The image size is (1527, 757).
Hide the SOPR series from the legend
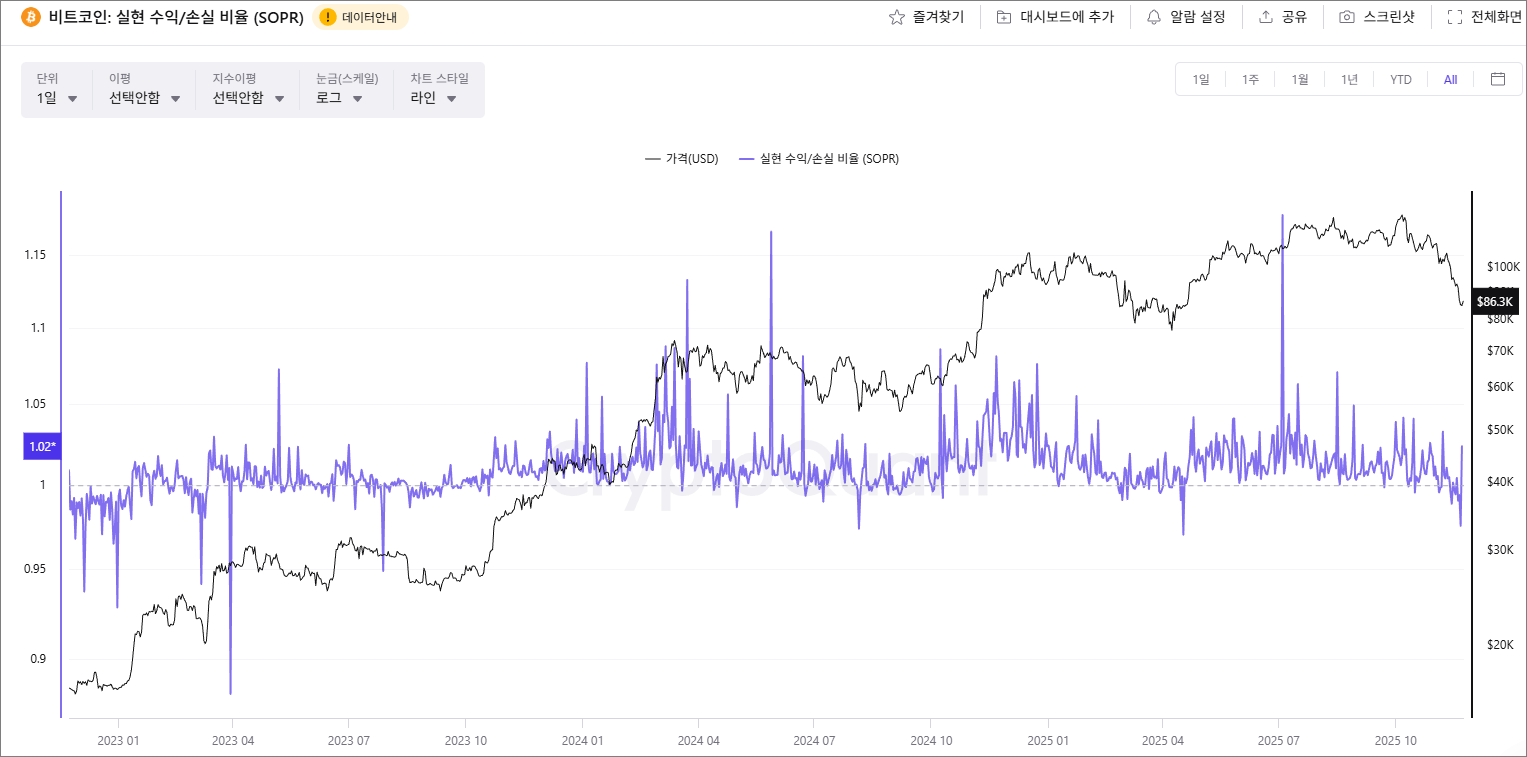(820, 158)
